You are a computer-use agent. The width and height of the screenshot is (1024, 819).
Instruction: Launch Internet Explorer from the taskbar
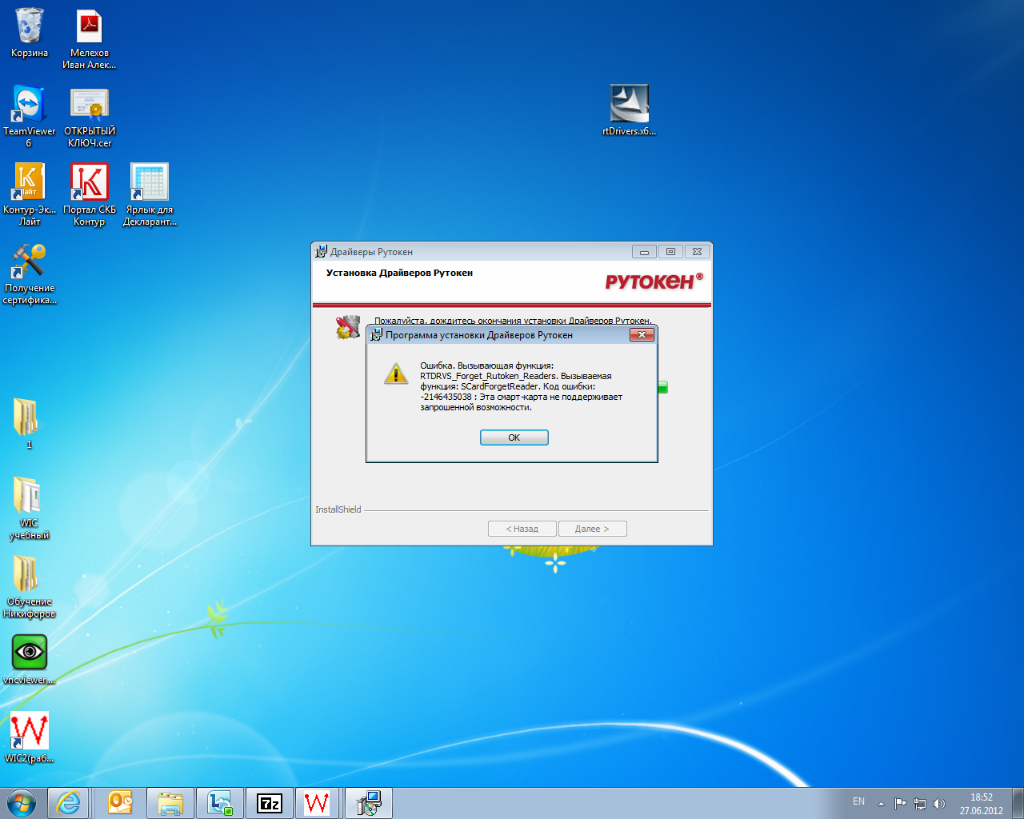tap(69, 802)
